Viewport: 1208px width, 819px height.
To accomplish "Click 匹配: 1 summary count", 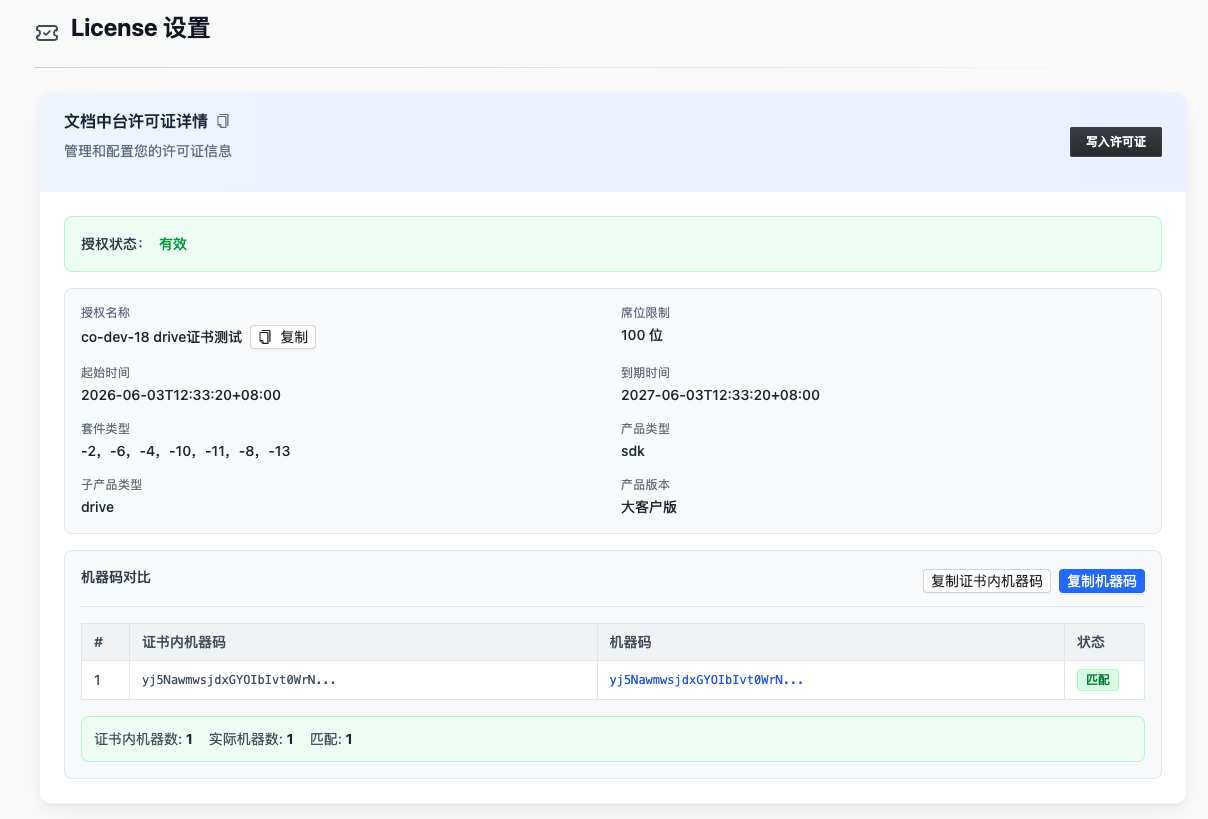I will 332,739.
